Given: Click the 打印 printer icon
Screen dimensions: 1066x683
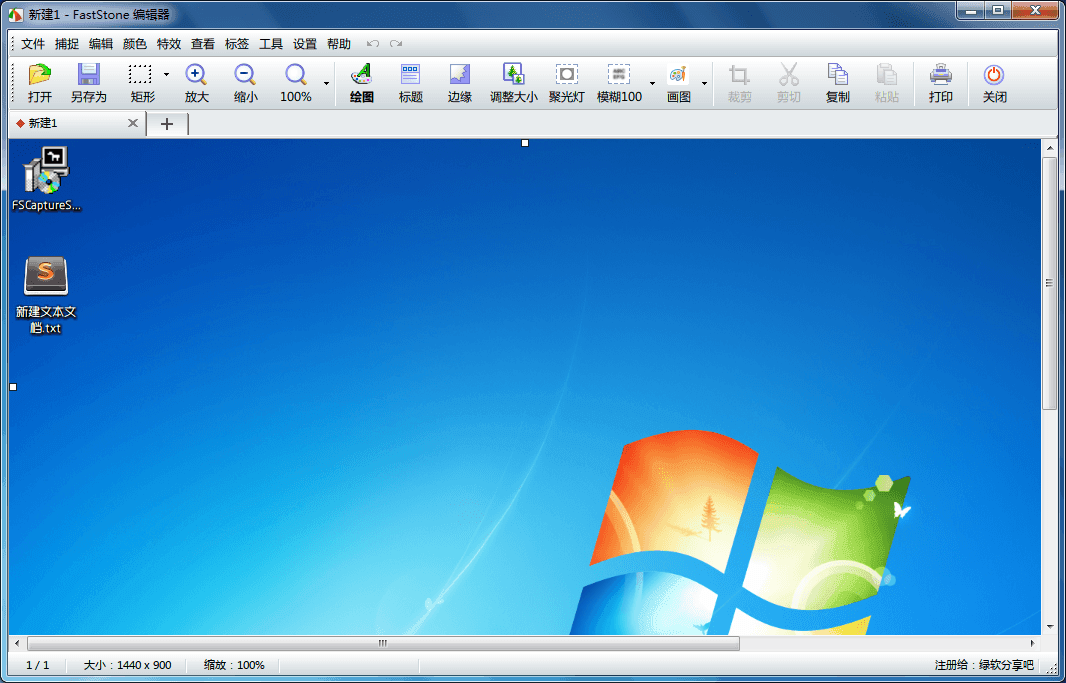Looking at the screenshot, I should pos(941,75).
